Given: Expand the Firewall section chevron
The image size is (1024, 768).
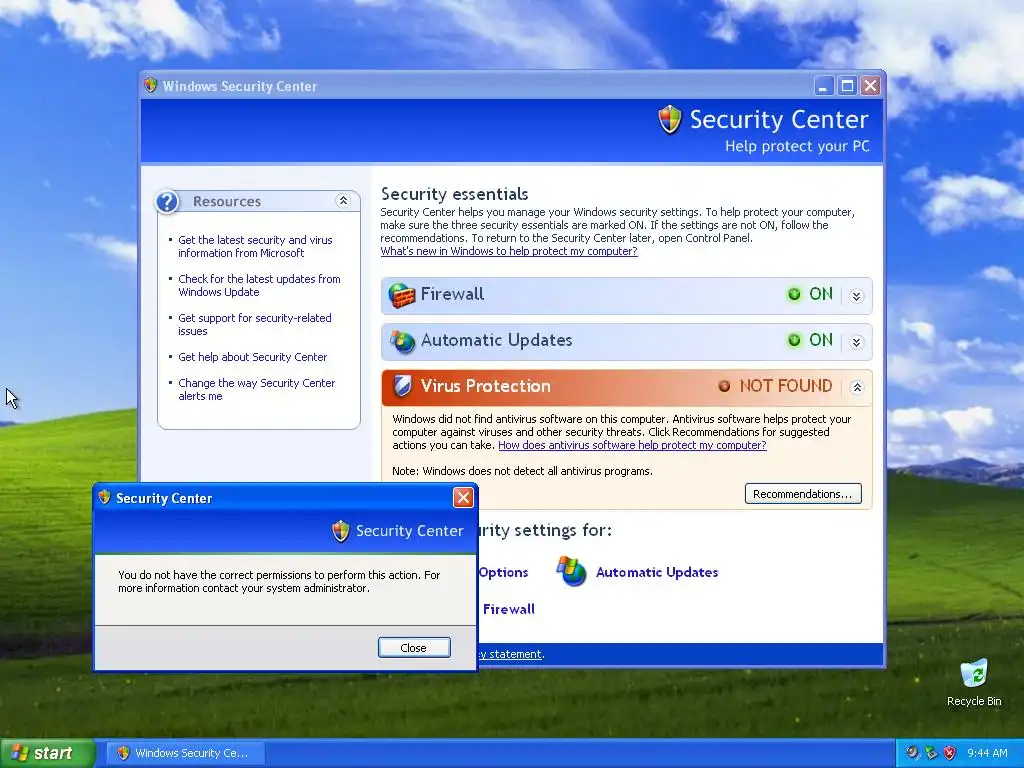Looking at the screenshot, I should 857,296.
